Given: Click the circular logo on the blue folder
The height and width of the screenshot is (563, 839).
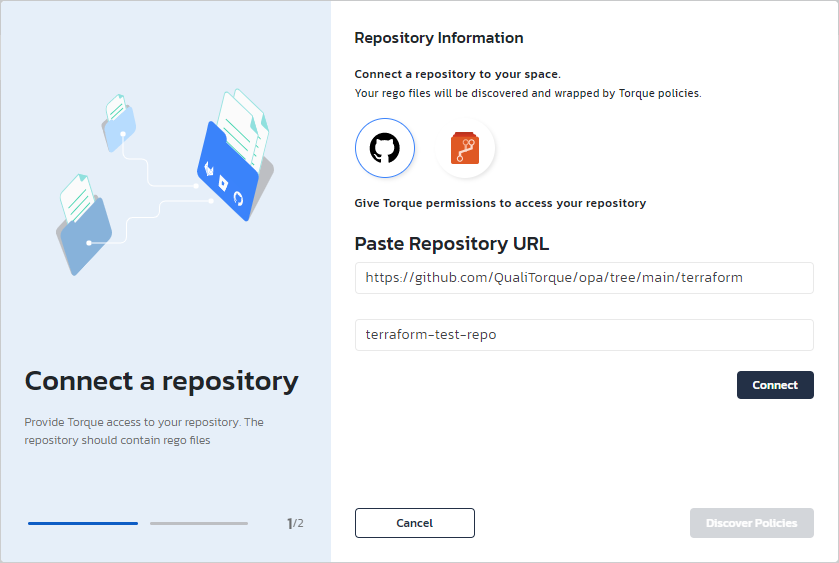Looking at the screenshot, I should (x=238, y=198).
